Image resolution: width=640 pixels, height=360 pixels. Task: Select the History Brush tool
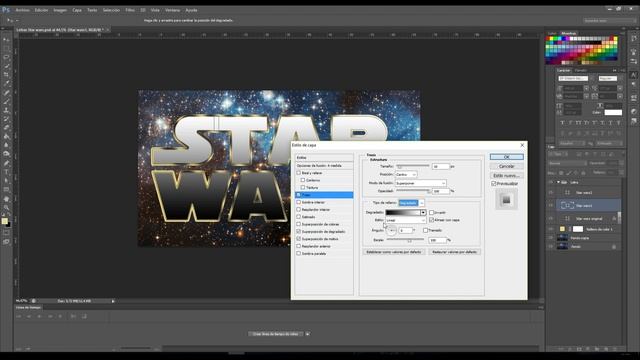6,119
